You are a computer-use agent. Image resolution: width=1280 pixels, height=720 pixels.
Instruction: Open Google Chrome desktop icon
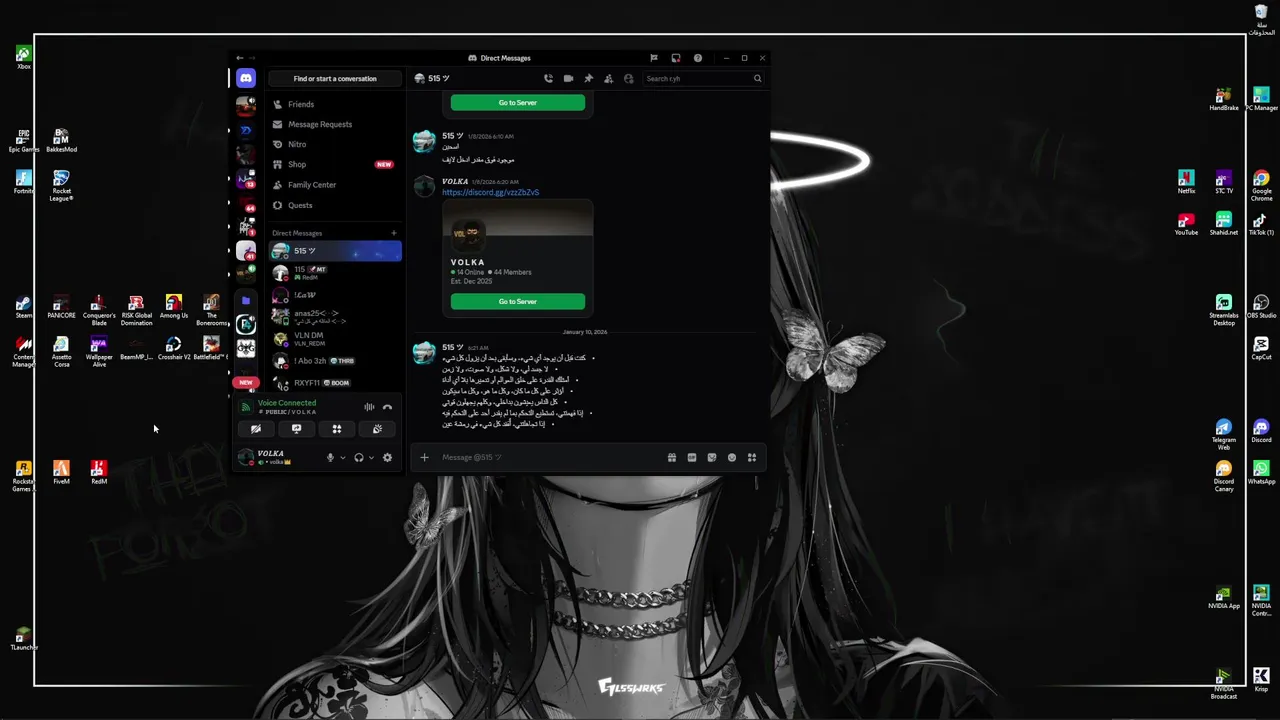pos(1261,184)
